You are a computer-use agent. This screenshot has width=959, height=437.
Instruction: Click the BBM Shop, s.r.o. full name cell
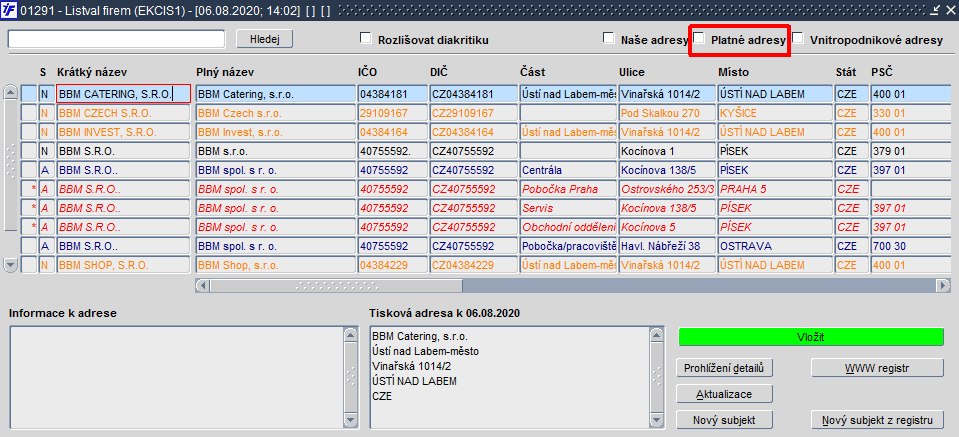tap(276, 265)
